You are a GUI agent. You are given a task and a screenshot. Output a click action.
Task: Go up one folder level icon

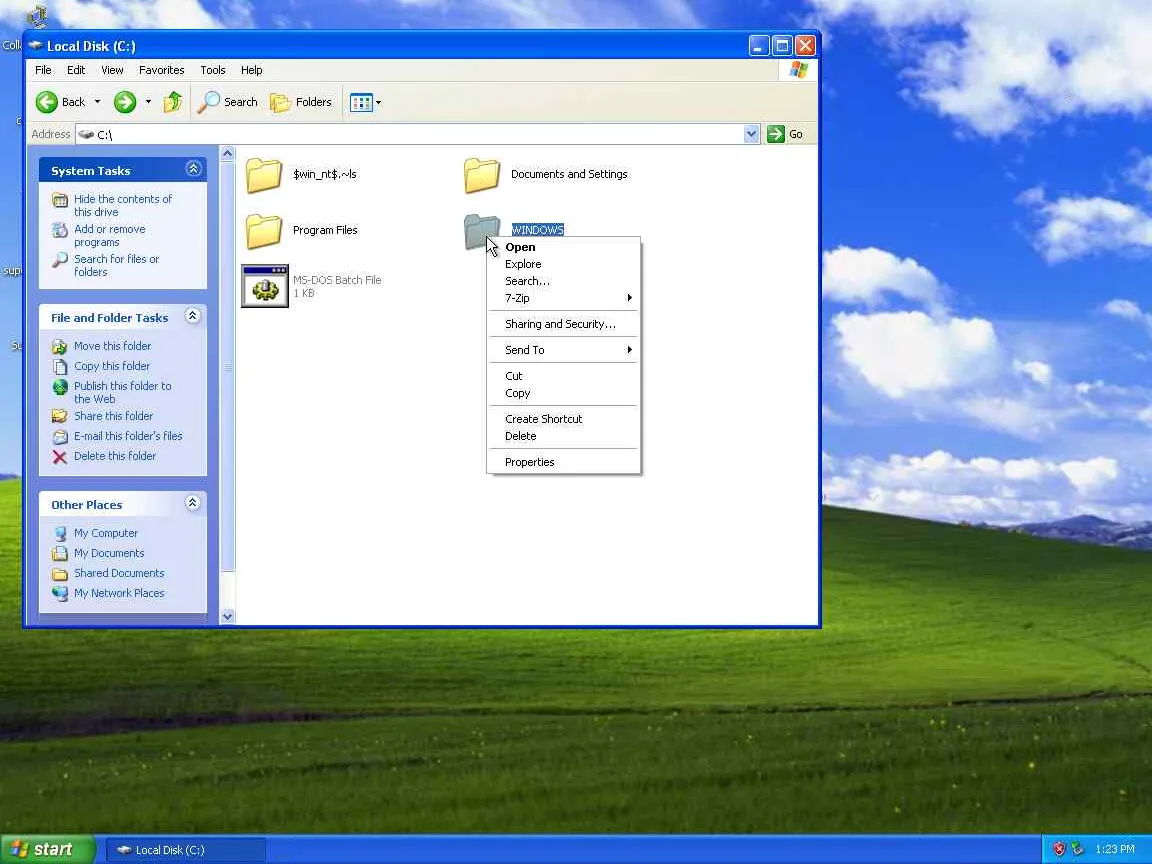(173, 102)
